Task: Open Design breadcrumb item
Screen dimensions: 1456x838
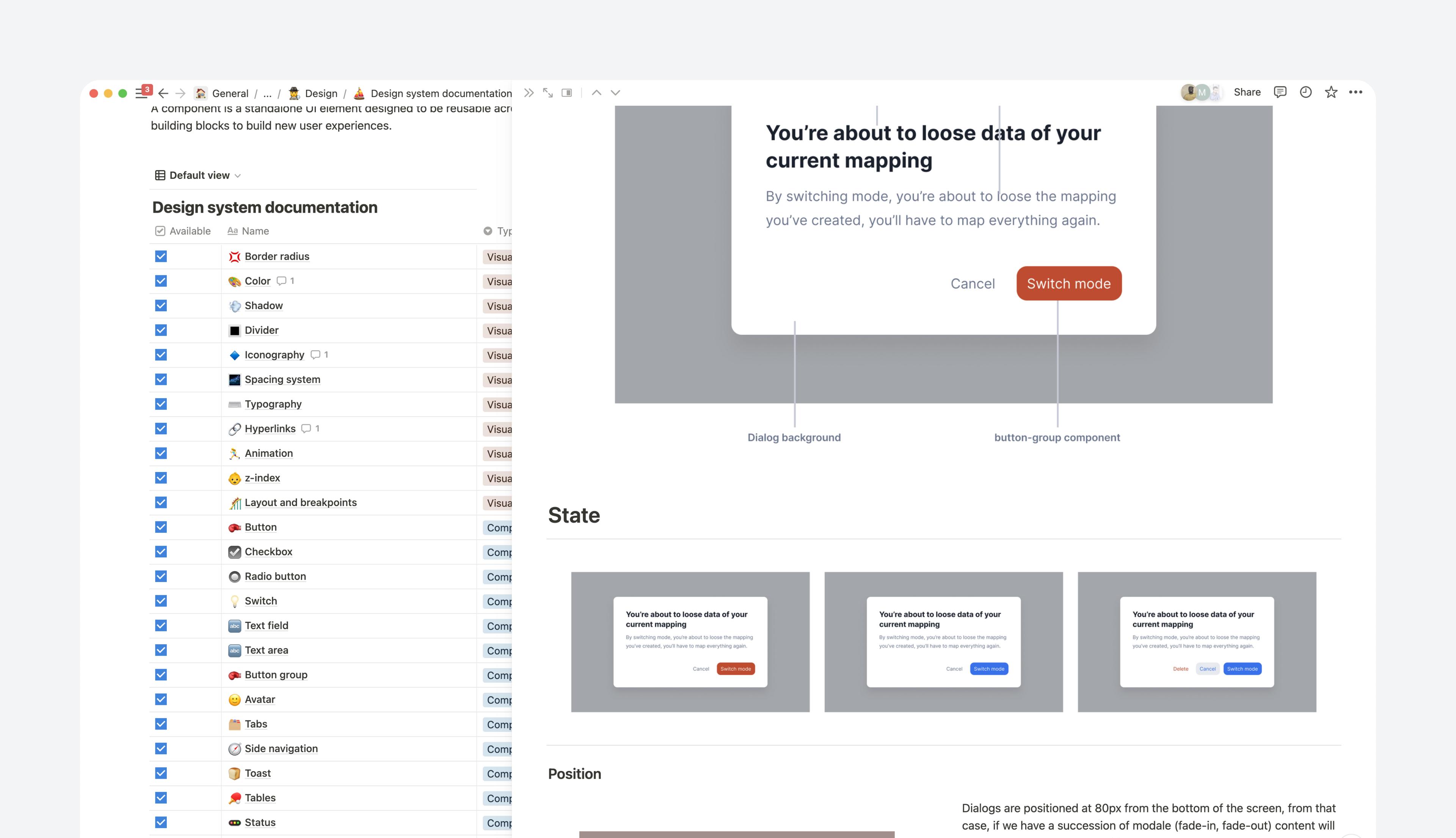Action: click(320, 93)
